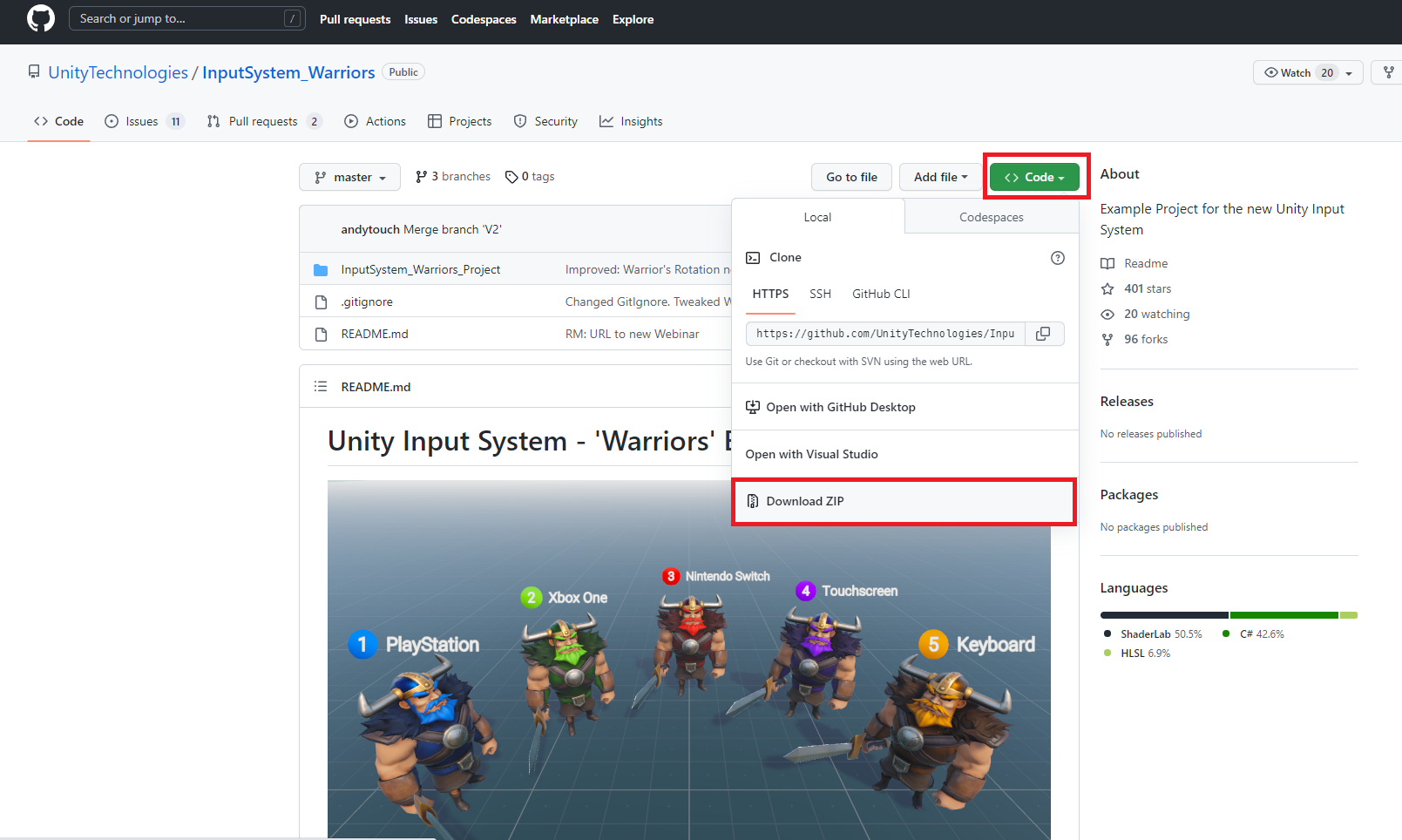Toggle the green Code dropdown button
1402x840 pixels.
pos(1034,177)
